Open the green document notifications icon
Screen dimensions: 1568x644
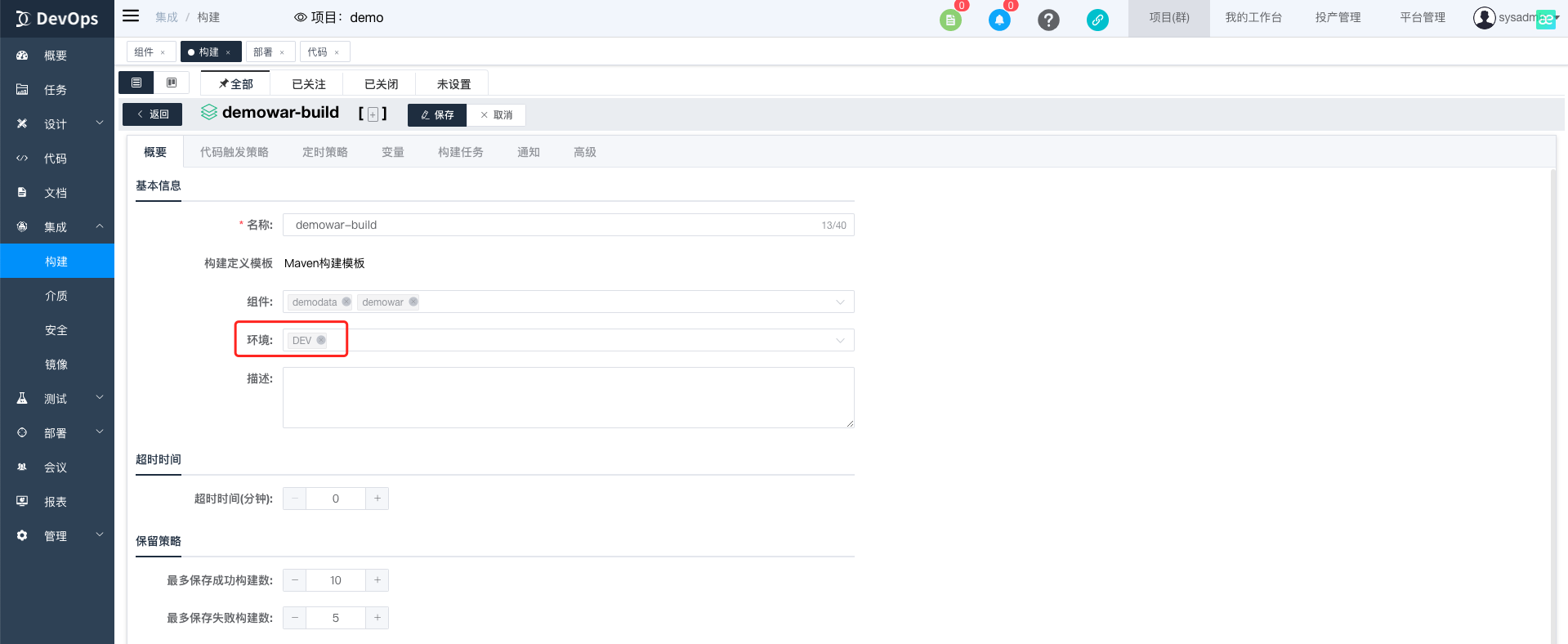(950, 20)
